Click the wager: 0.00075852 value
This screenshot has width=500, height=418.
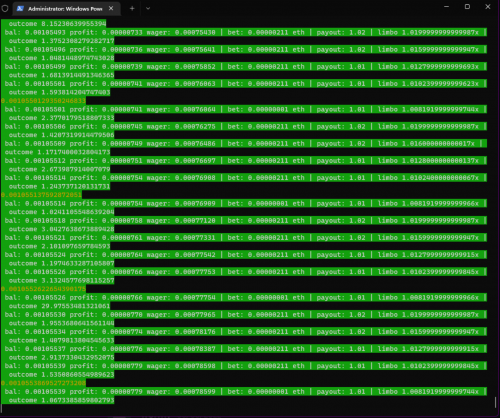(x=181, y=66)
